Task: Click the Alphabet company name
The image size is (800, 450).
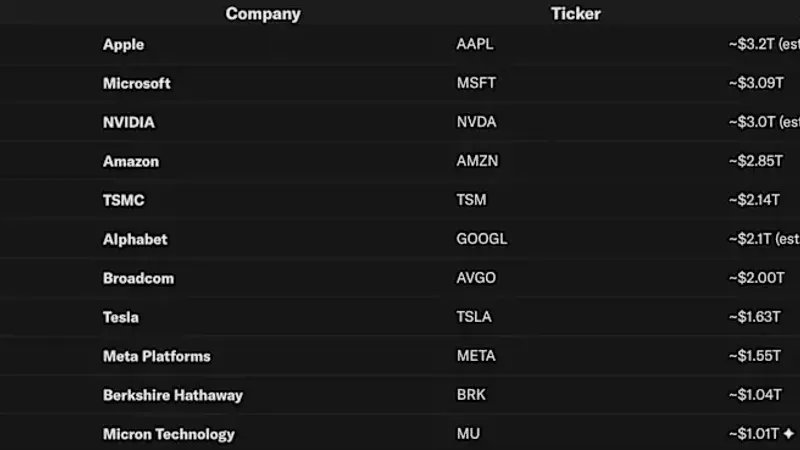Action: (x=135, y=239)
